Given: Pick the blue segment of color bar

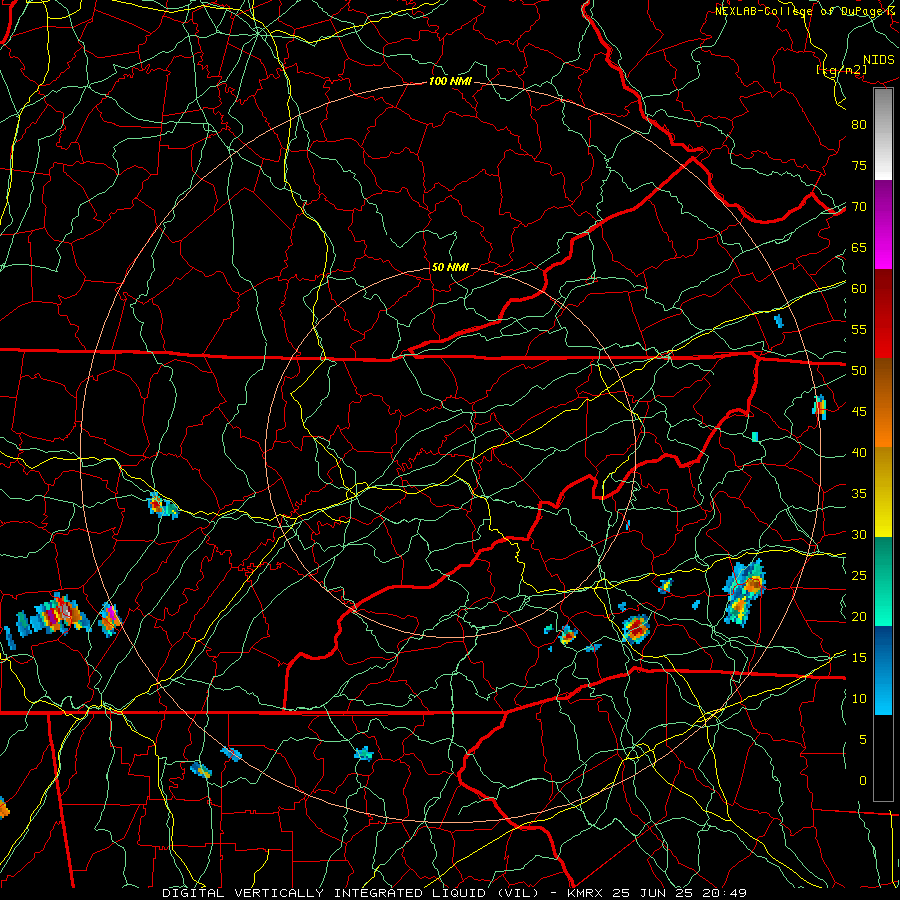Looking at the screenshot, I should pos(883,670).
